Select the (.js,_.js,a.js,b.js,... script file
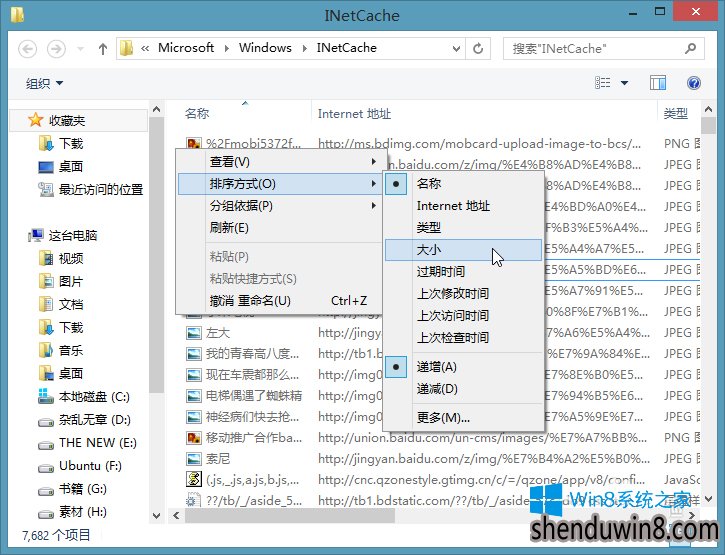The width and height of the screenshot is (725, 555). tap(242, 480)
